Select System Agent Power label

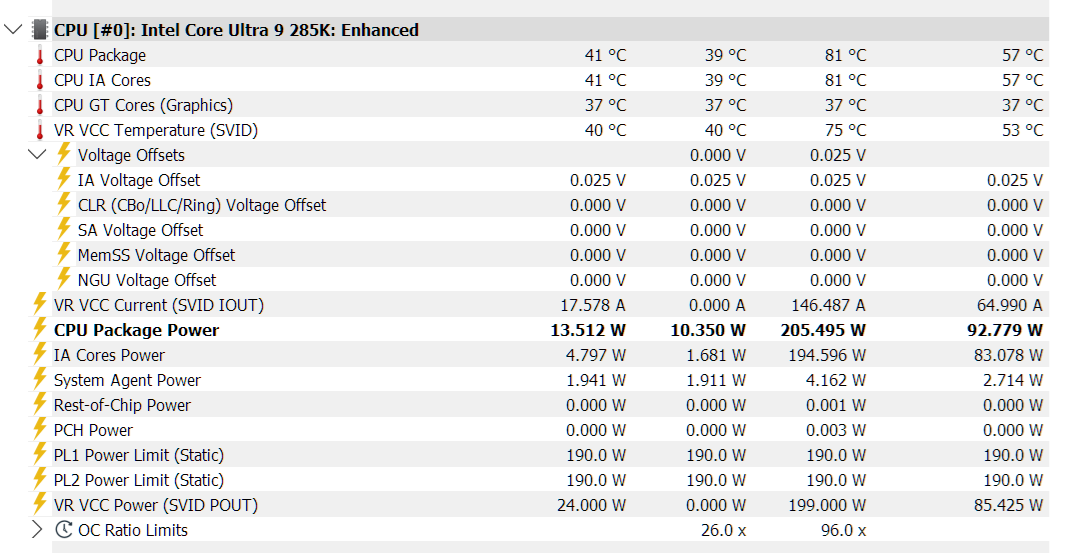pos(127,381)
